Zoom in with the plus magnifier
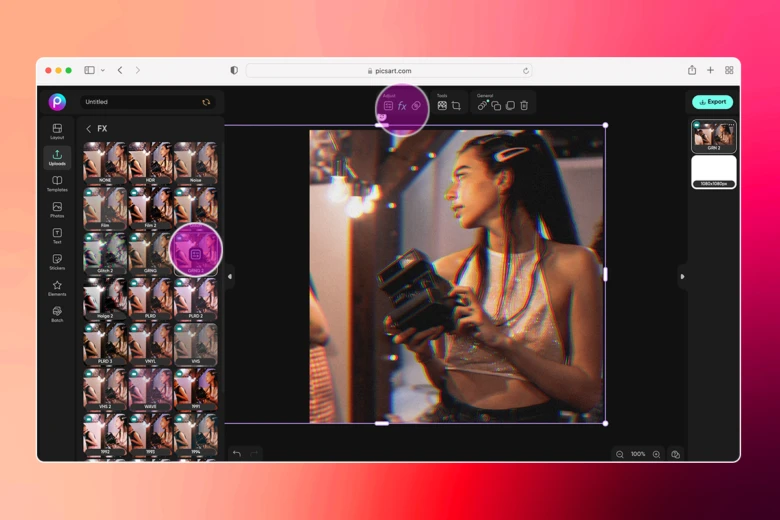The width and height of the screenshot is (780, 520). pos(656,454)
